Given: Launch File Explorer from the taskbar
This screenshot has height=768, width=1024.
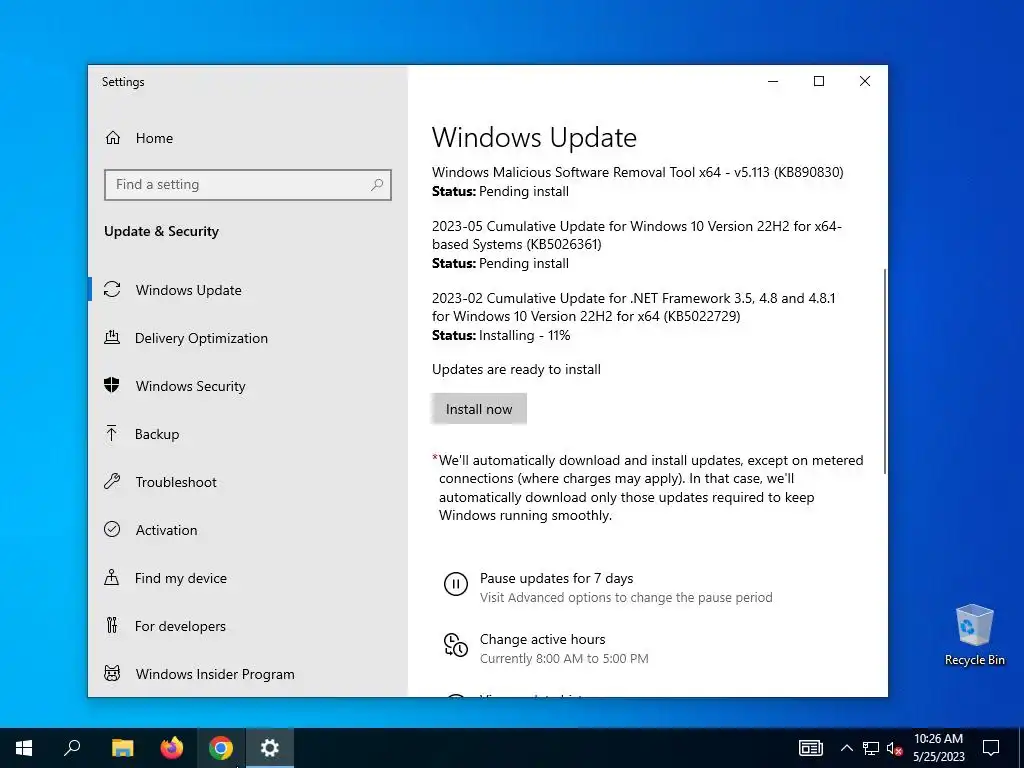Looking at the screenshot, I should click(x=122, y=748).
